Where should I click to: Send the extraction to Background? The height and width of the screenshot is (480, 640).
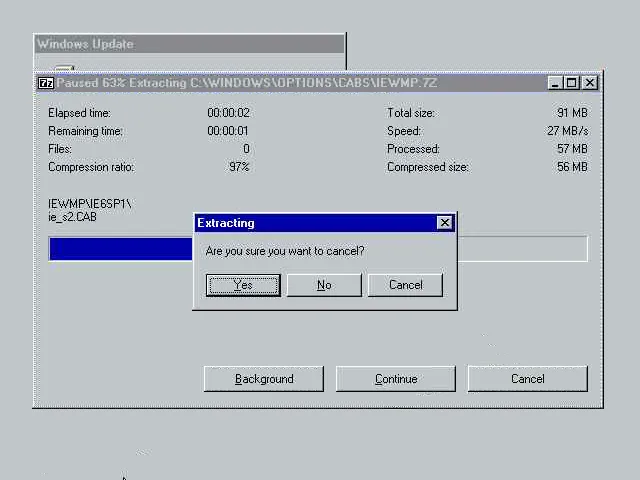click(x=264, y=379)
